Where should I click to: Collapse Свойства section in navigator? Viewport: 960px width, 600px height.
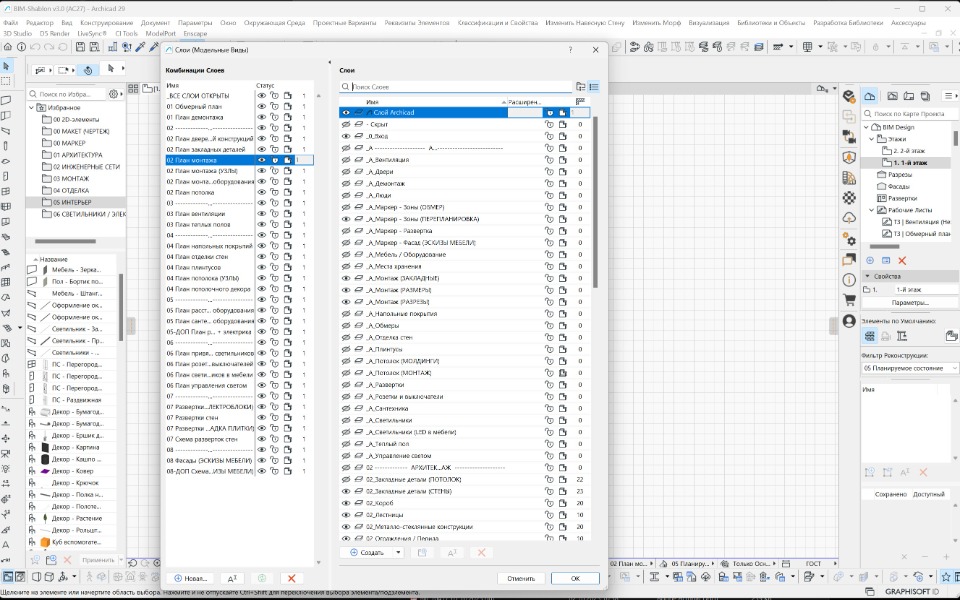867,277
